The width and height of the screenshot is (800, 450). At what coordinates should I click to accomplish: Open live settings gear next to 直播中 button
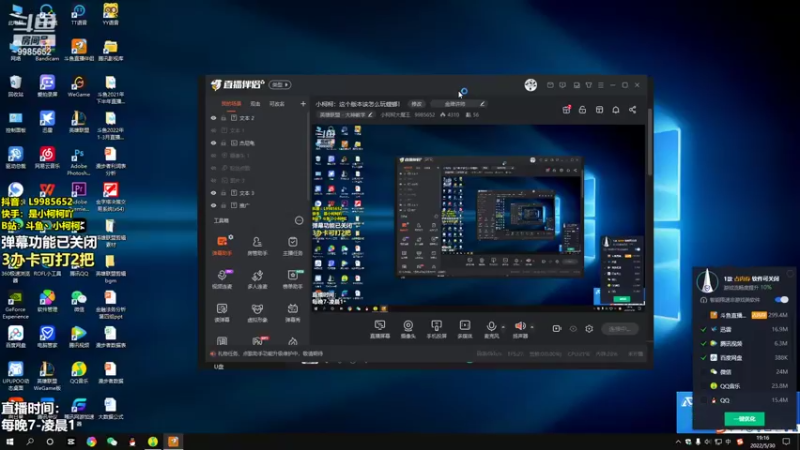point(589,329)
